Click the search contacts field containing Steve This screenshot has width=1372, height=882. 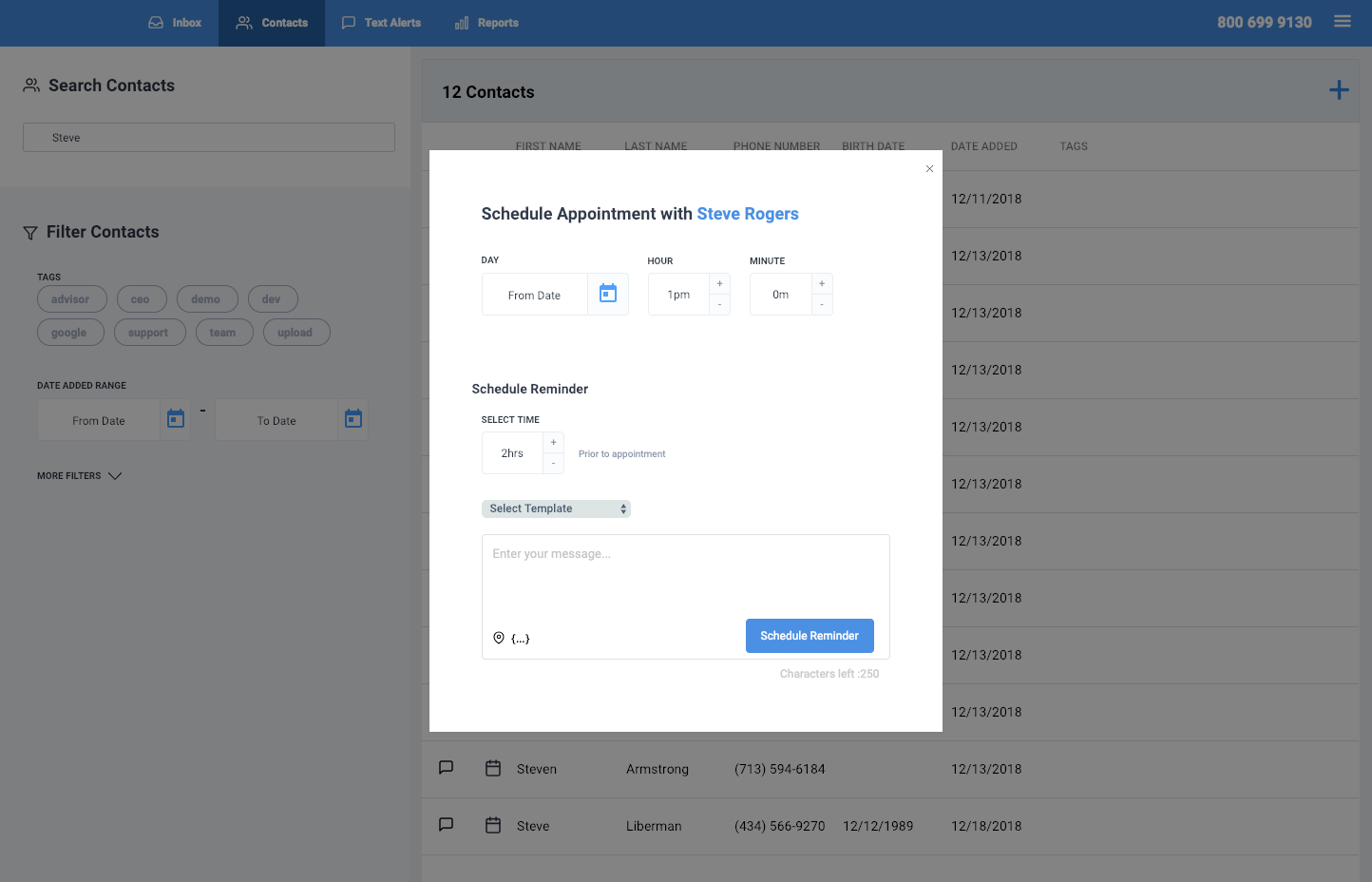(x=209, y=138)
